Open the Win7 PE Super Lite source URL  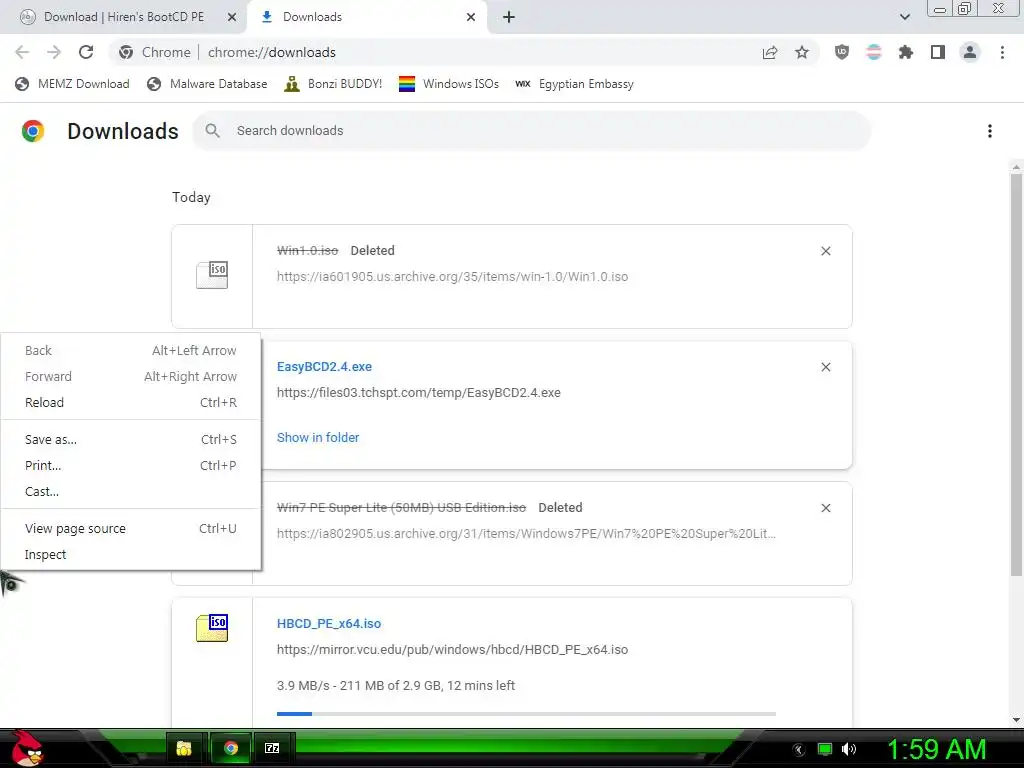pos(526,534)
